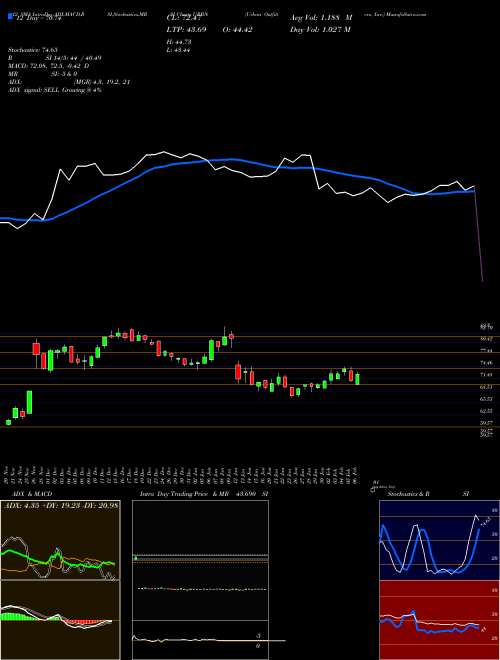The width and height of the screenshot is (500, 660).
Task: Click the 'ADX: 4.35 +DY: 19.23 -DY: 20.98' caption
Action: pyautogui.click(x=61, y=506)
